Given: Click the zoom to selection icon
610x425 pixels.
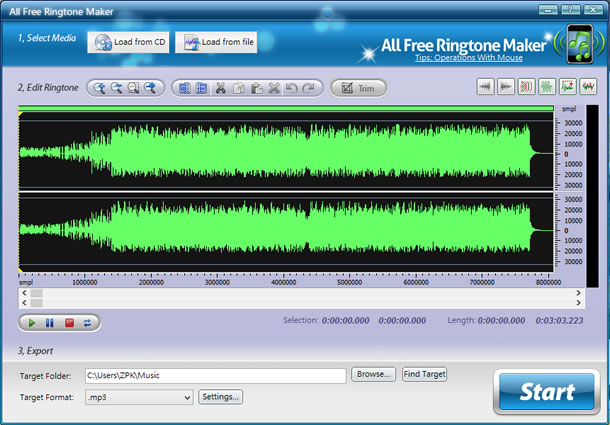Looking at the screenshot, I should [133, 88].
